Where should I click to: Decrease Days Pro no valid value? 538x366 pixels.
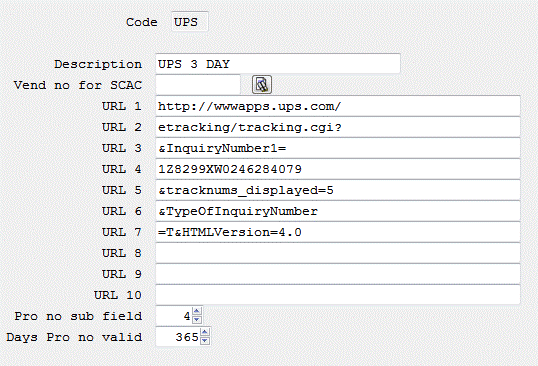[x=205, y=341]
